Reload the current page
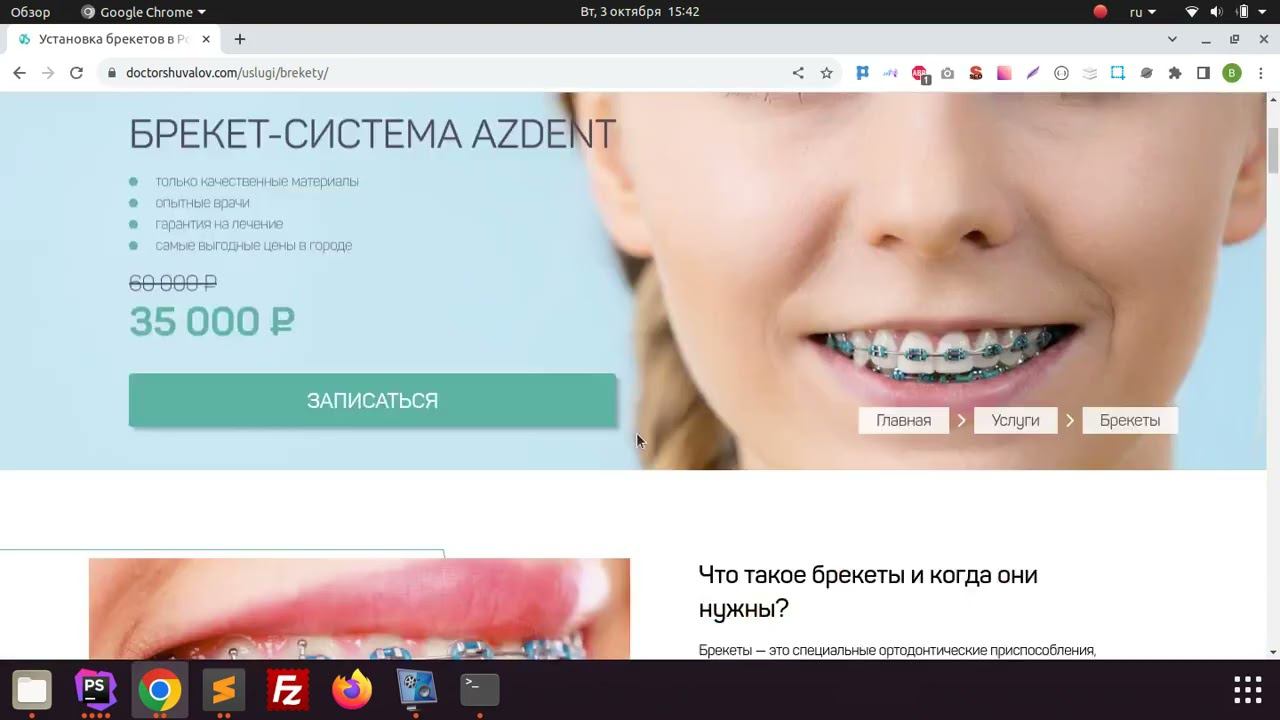 coord(76,73)
